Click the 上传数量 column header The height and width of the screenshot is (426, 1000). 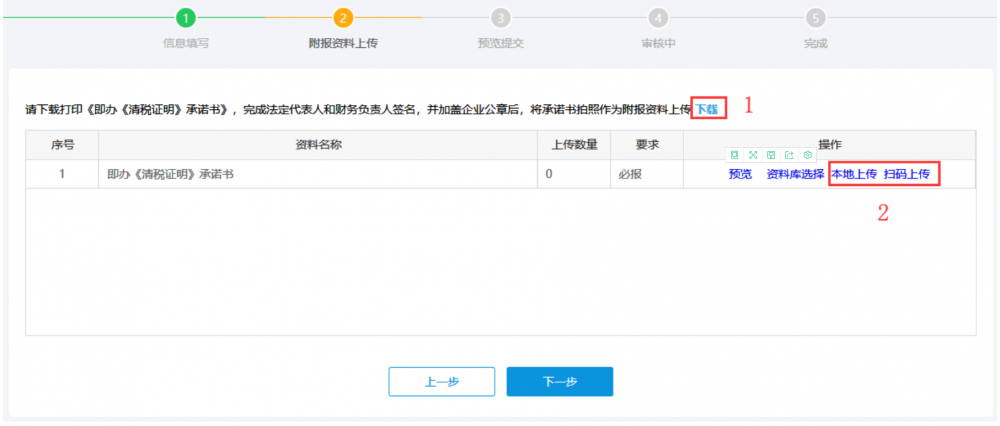pos(574,145)
